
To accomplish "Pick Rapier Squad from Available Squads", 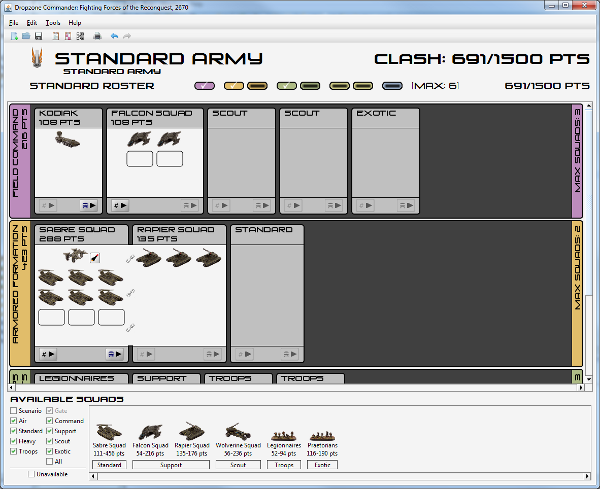I will (192, 439).
